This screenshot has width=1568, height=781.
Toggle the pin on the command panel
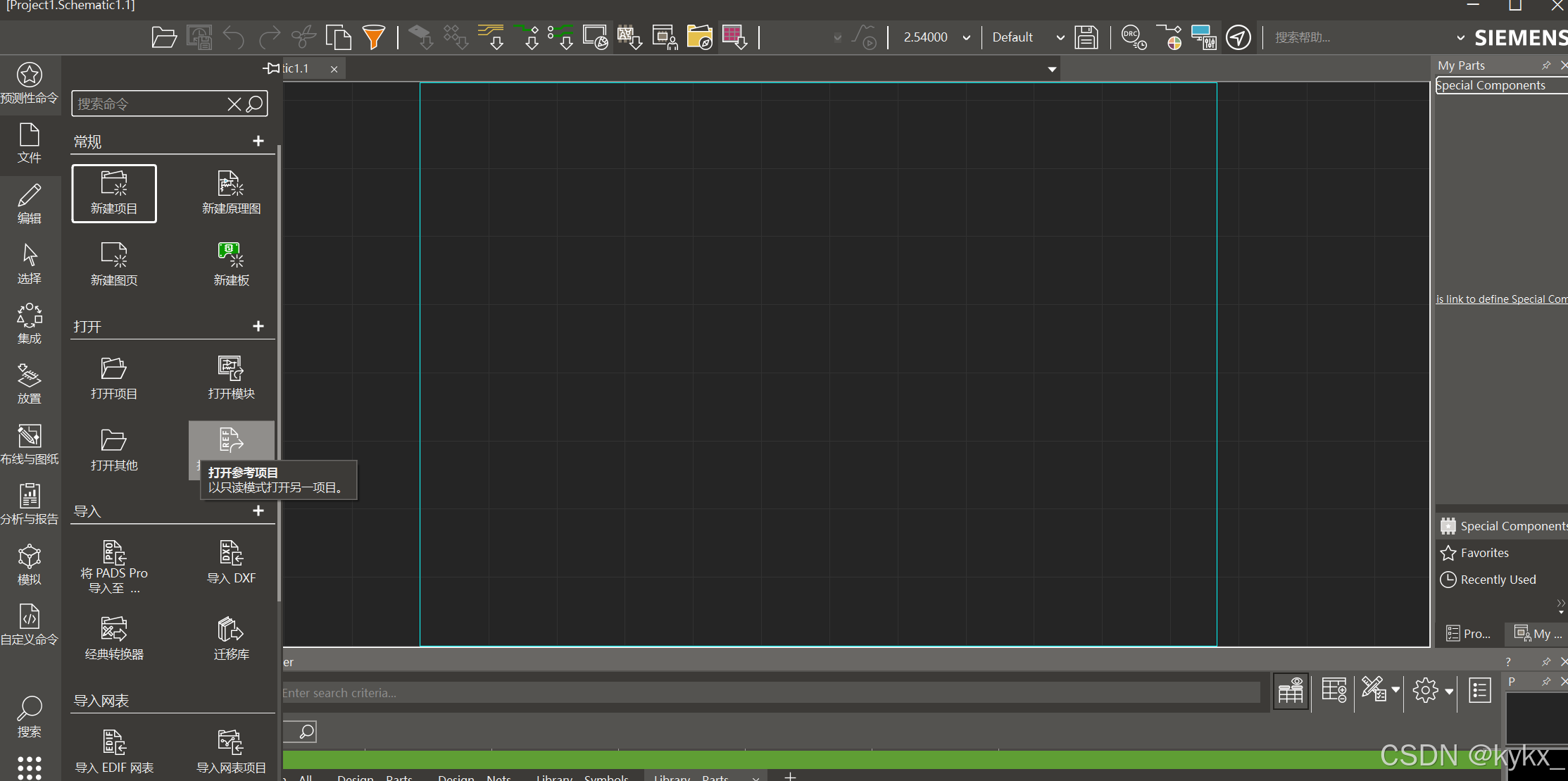271,68
